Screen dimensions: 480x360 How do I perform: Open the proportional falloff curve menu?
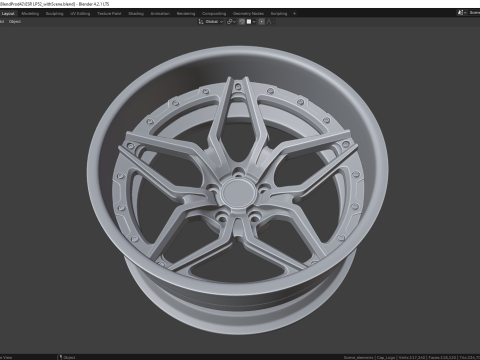(270, 22)
